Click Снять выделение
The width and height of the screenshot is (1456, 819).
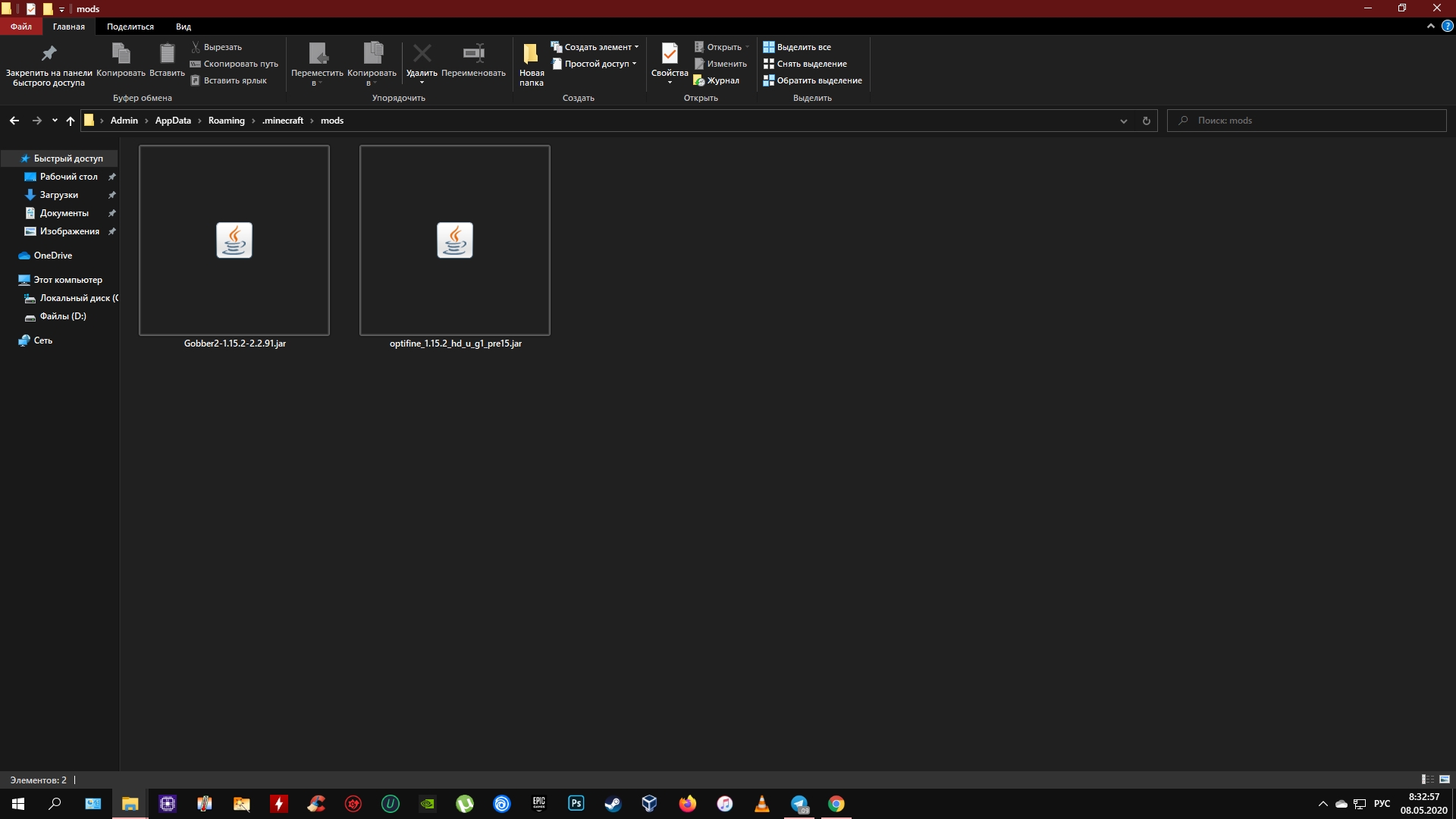click(805, 64)
